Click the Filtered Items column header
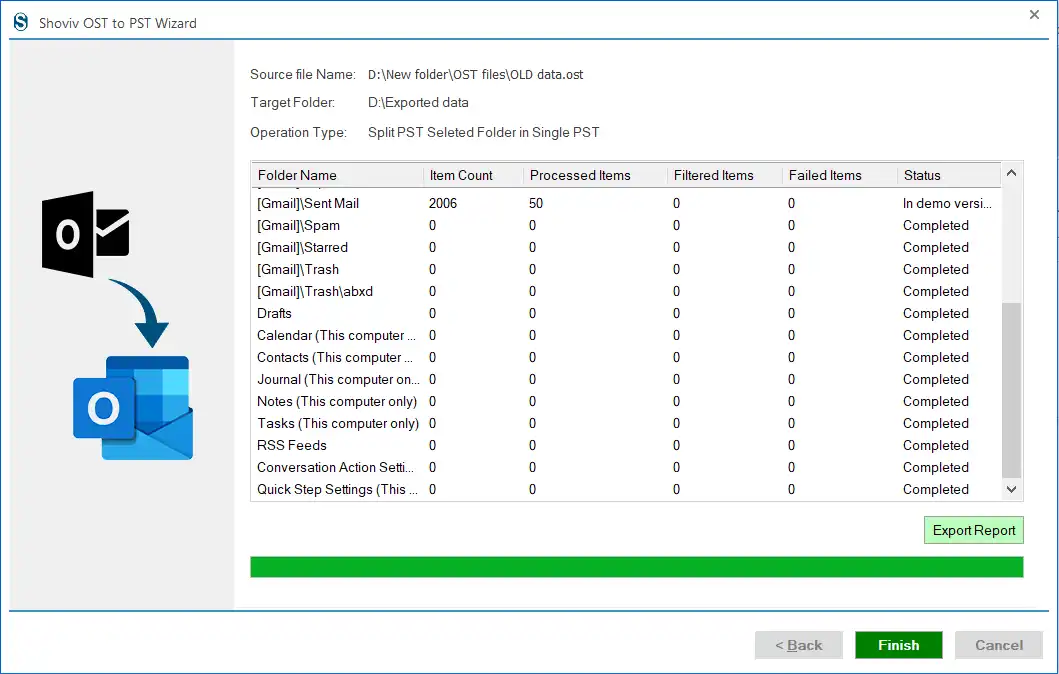The image size is (1059, 674). [725, 175]
